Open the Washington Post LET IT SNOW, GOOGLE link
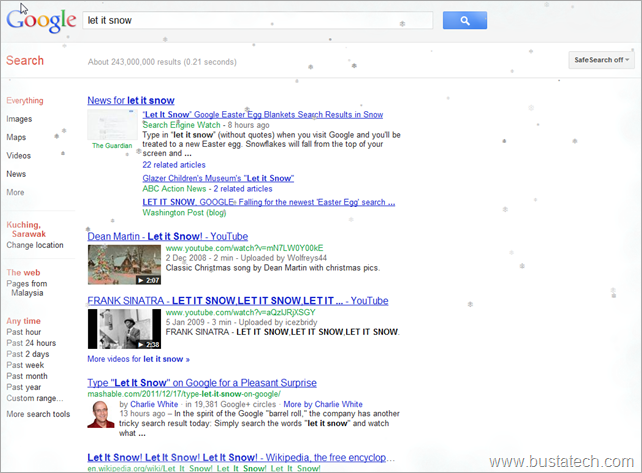642x473 pixels. (269, 202)
